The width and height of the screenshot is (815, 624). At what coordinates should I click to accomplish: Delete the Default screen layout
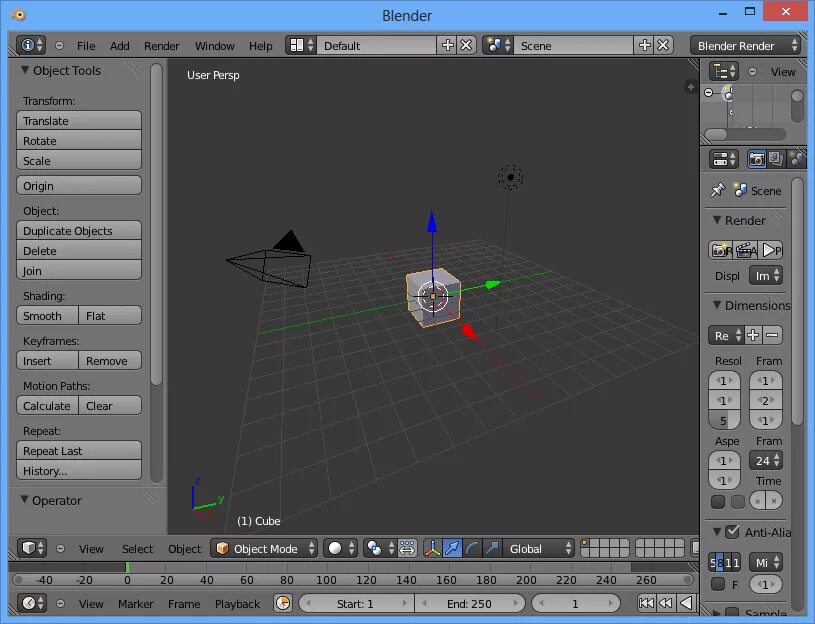coord(466,46)
